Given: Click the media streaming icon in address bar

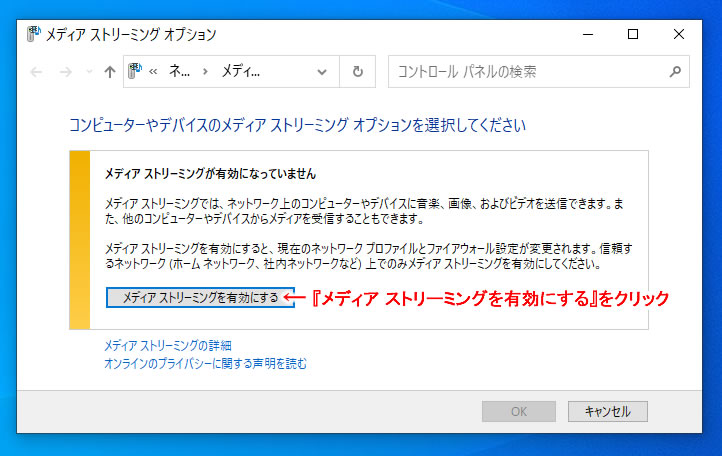Looking at the screenshot, I should pos(136,72).
